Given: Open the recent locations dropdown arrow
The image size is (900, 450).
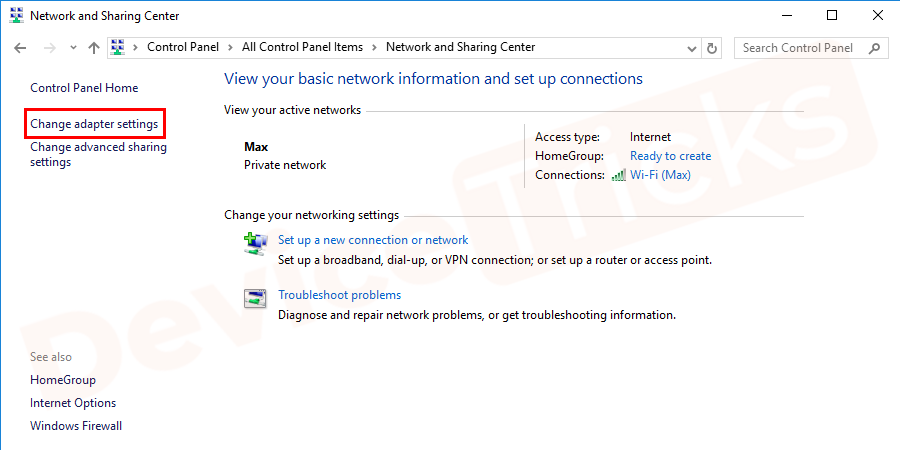Looking at the screenshot, I should pyautogui.click(x=73, y=48).
